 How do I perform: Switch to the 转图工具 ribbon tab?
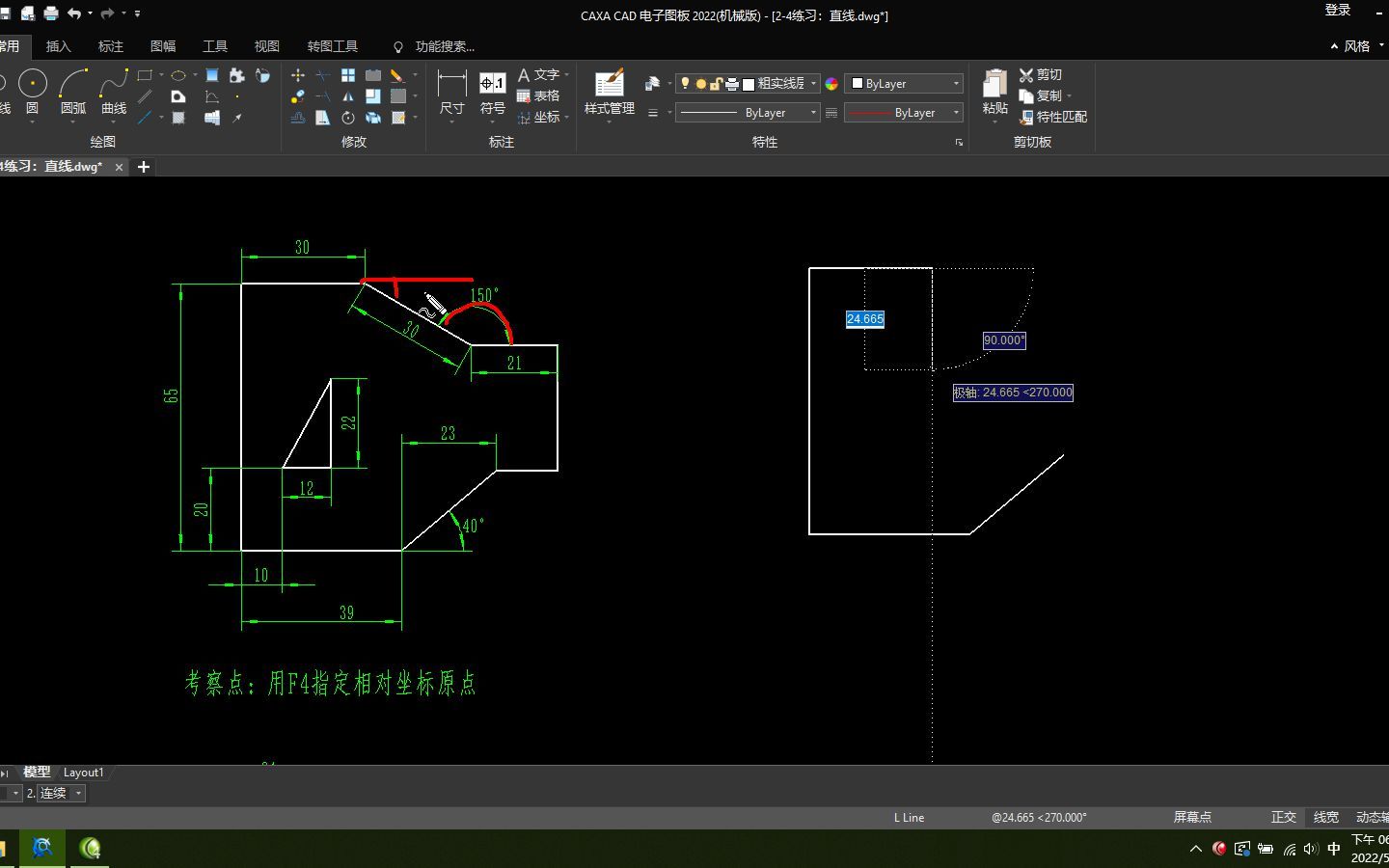(333, 46)
